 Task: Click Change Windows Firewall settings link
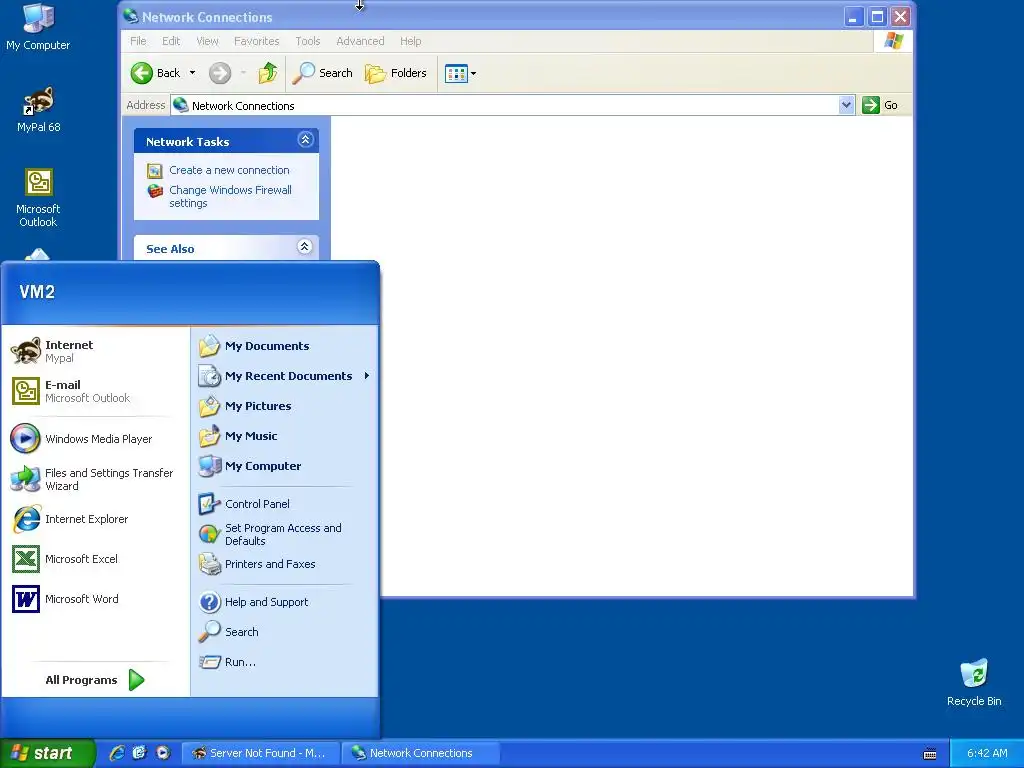tap(230, 197)
